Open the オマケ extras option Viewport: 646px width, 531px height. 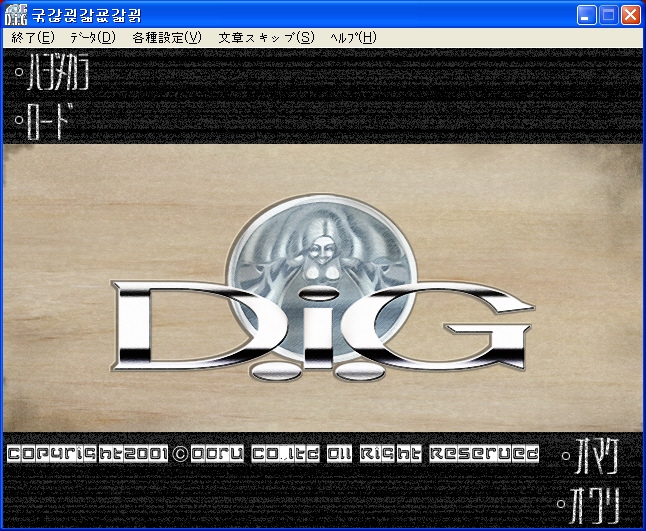click(590, 456)
